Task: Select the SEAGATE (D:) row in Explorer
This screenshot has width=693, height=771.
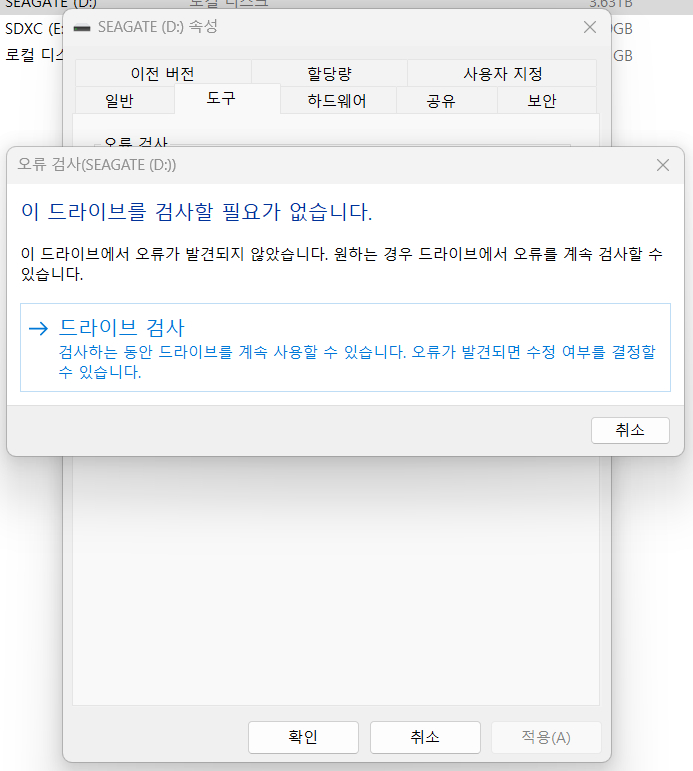Action: (x=344, y=5)
